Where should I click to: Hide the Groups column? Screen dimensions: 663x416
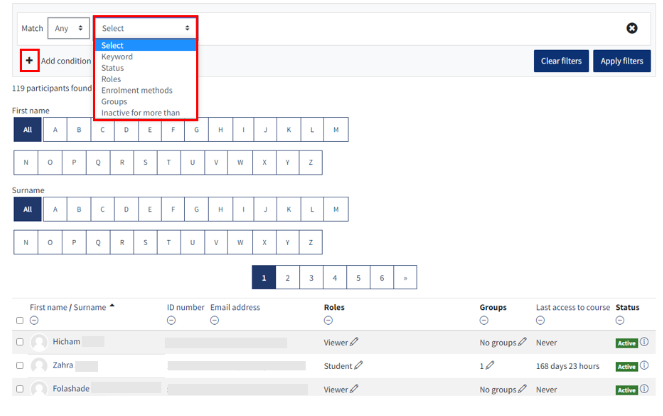484,320
